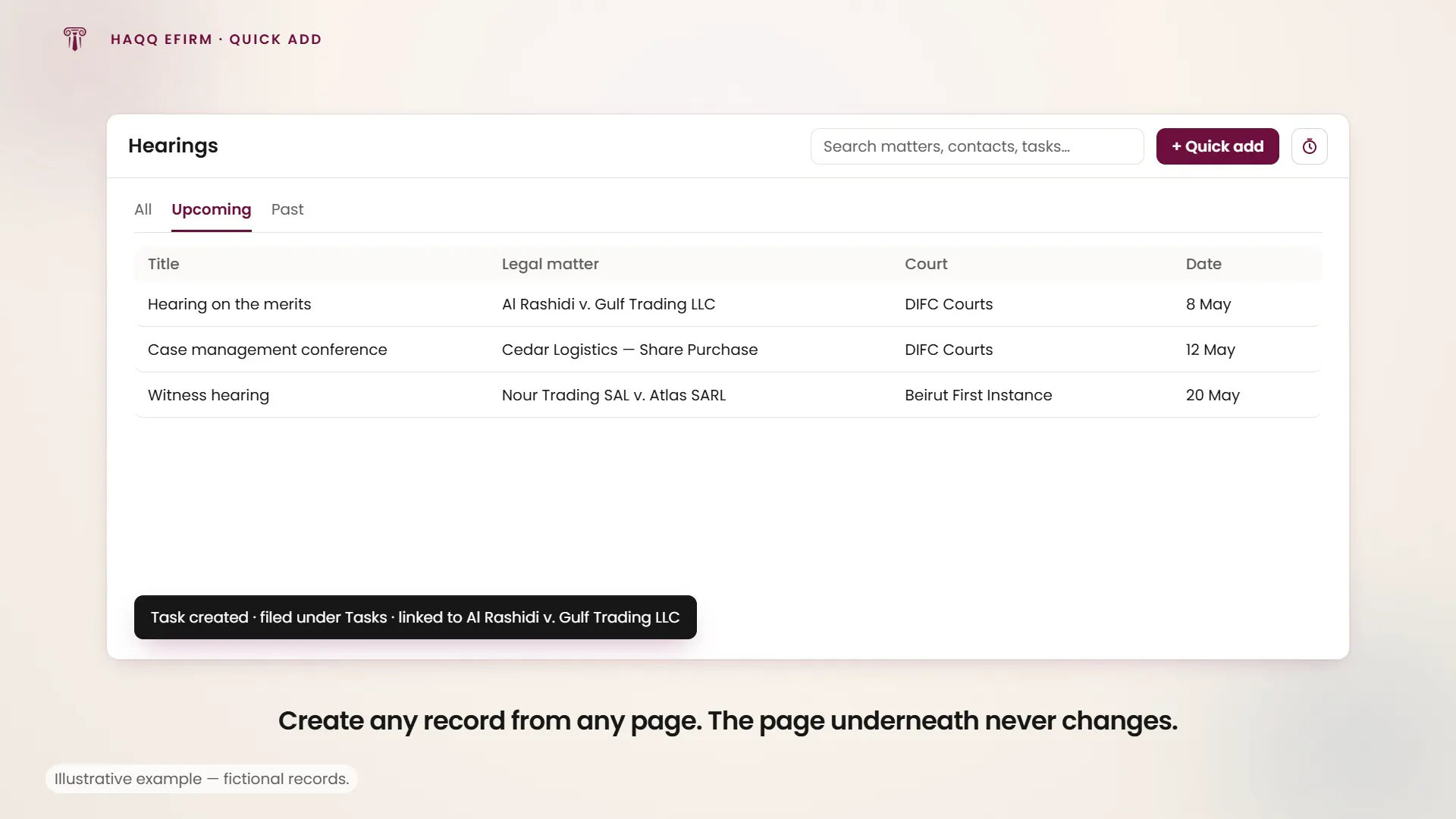
Task: Click the Title column header
Action: point(164,264)
